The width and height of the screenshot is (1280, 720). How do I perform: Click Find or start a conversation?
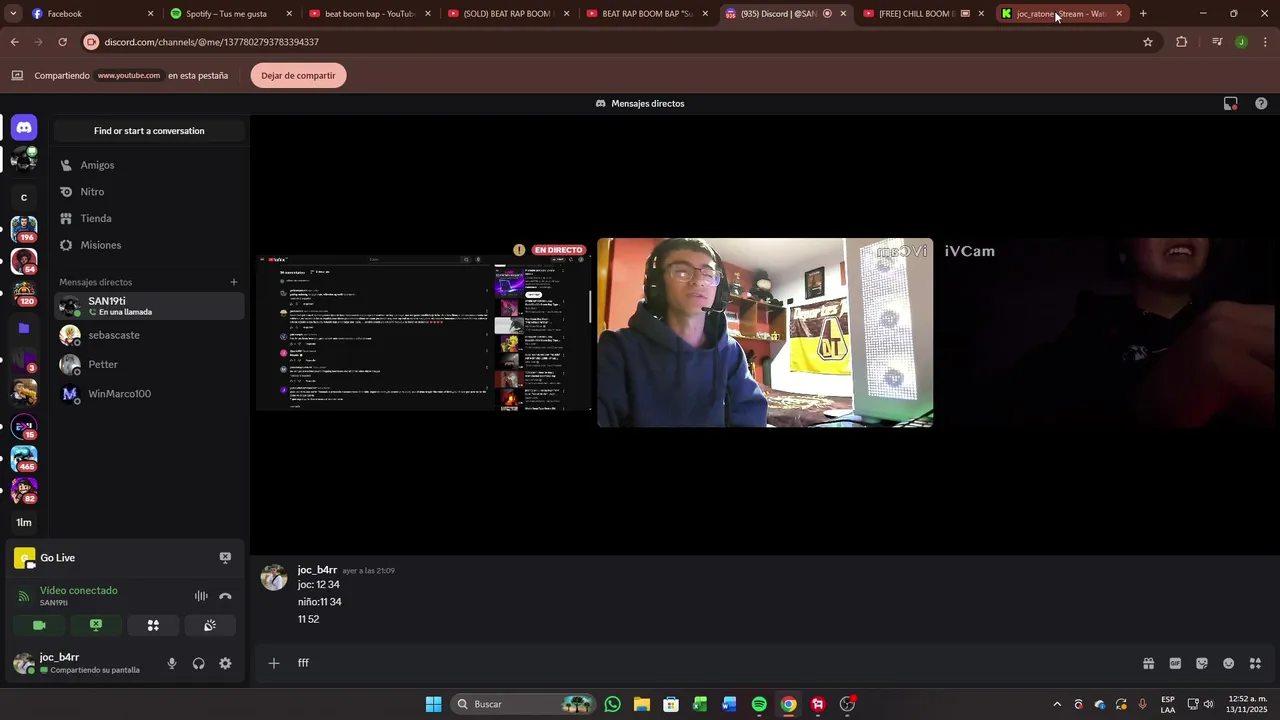149,131
